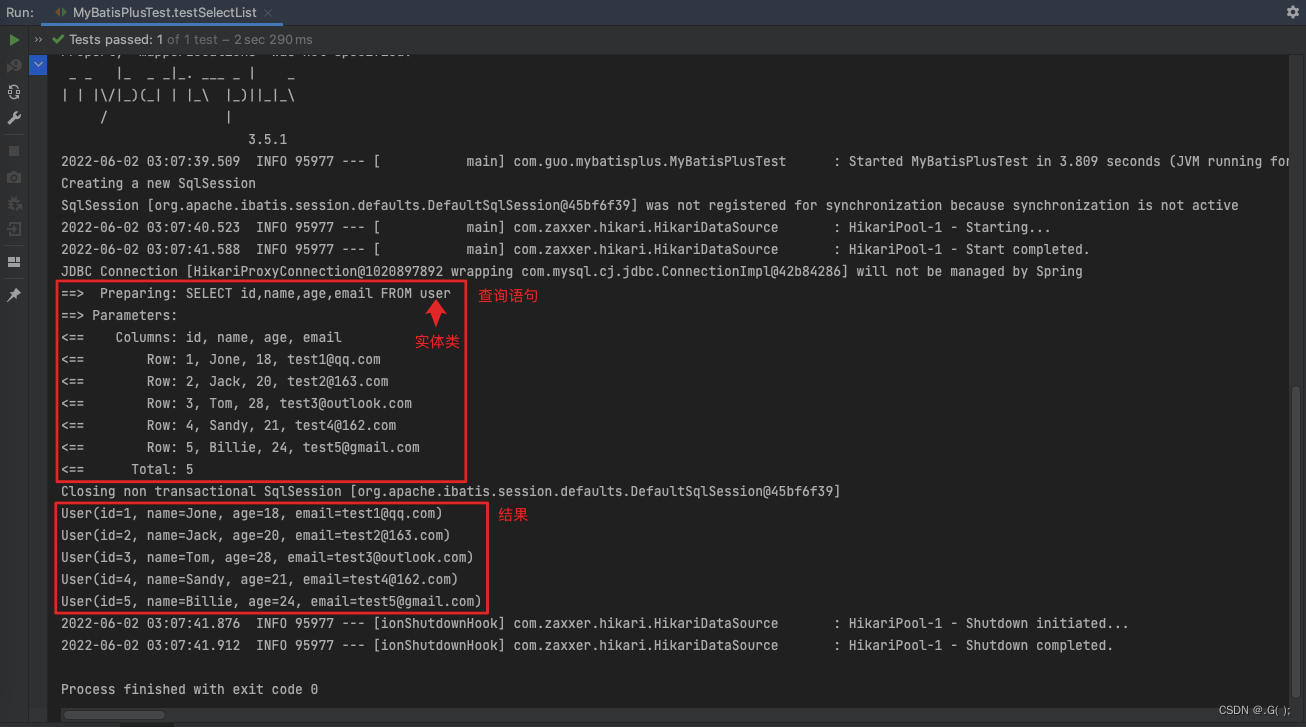Click 'Preparing: SELECT id,name,age,email FROM user' line
This screenshot has width=1306, height=727.
(x=256, y=293)
